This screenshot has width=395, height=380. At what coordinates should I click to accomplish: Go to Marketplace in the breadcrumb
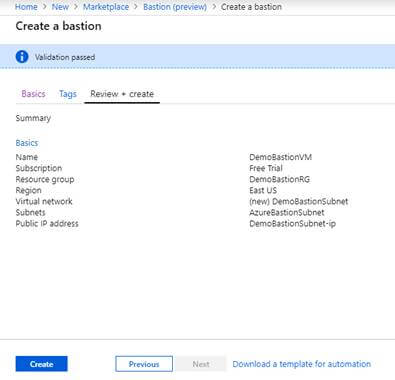[106, 7]
